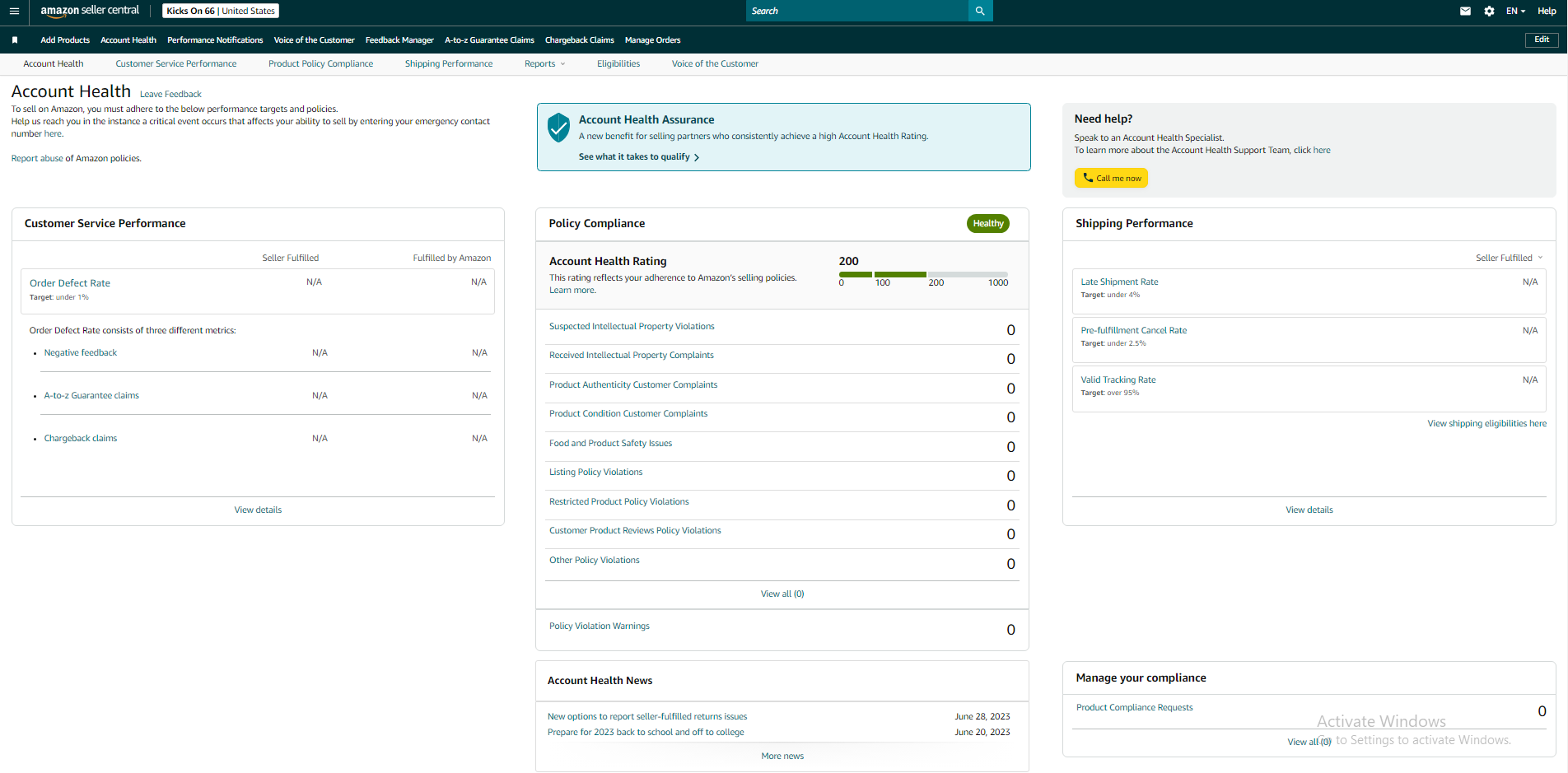1568x773 pixels.
Task: Open the Help link in header
Action: [1547, 11]
